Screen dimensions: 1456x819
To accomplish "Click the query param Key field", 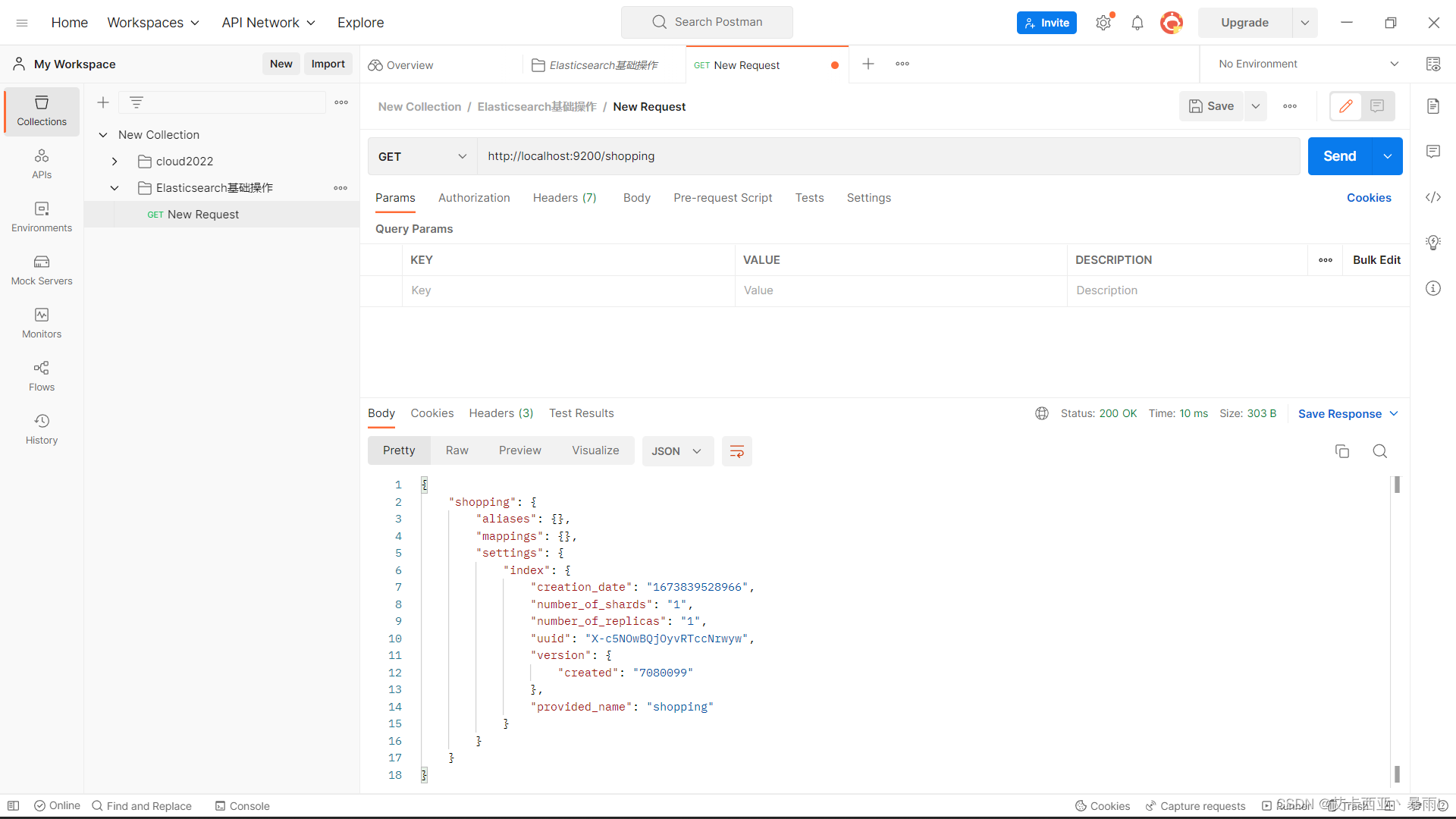I will [569, 290].
